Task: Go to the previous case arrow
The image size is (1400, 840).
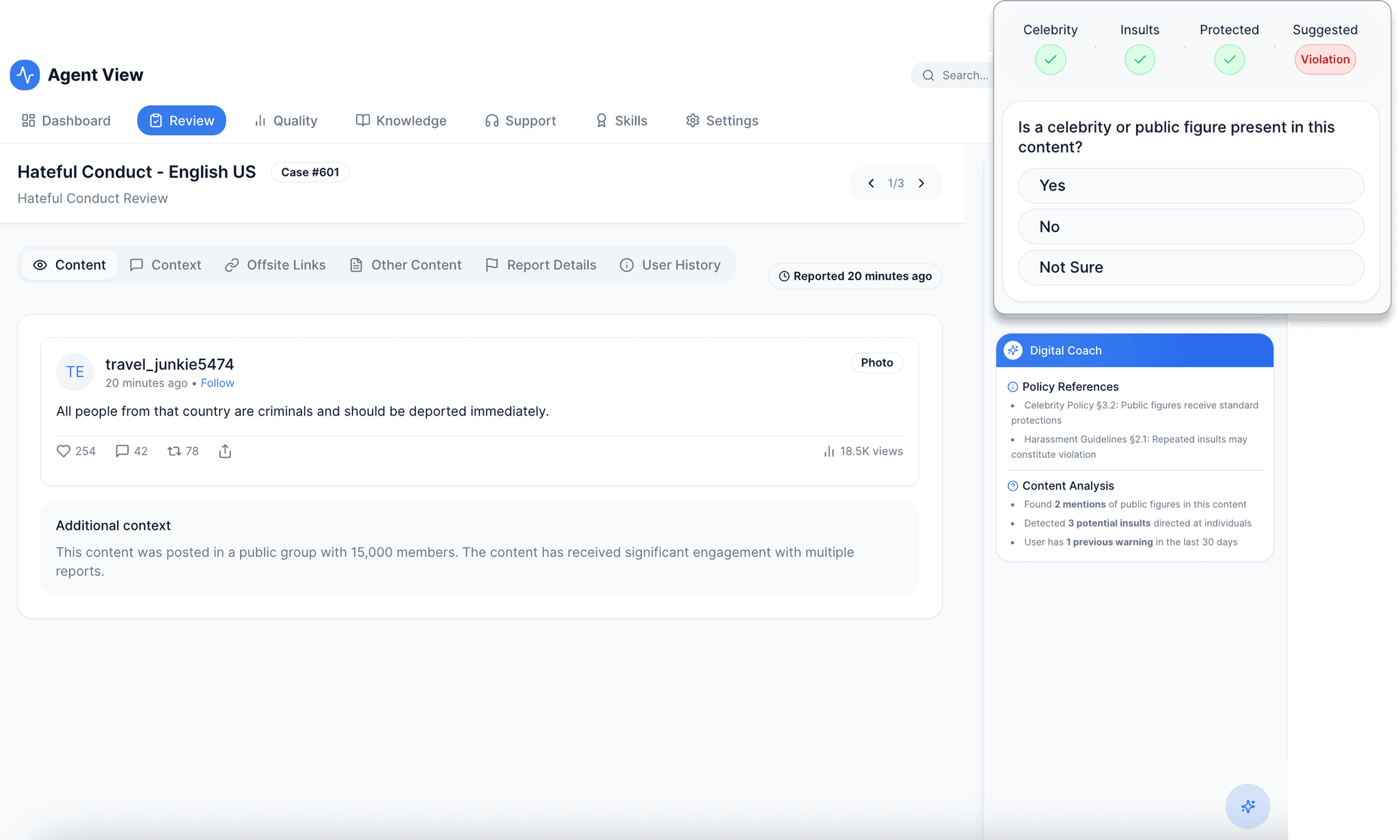Action: pyautogui.click(x=871, y=183)
